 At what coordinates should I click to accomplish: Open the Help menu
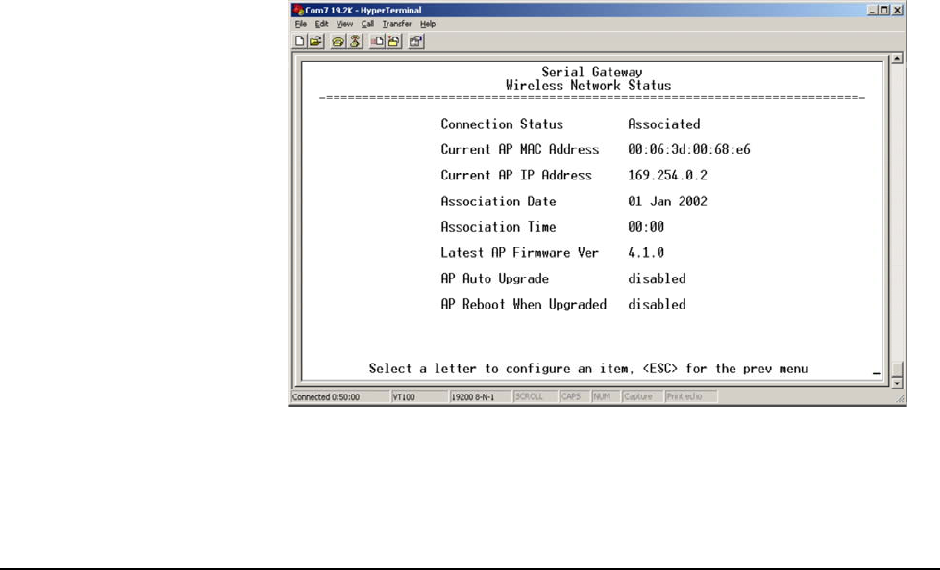[x=428, y=24]
